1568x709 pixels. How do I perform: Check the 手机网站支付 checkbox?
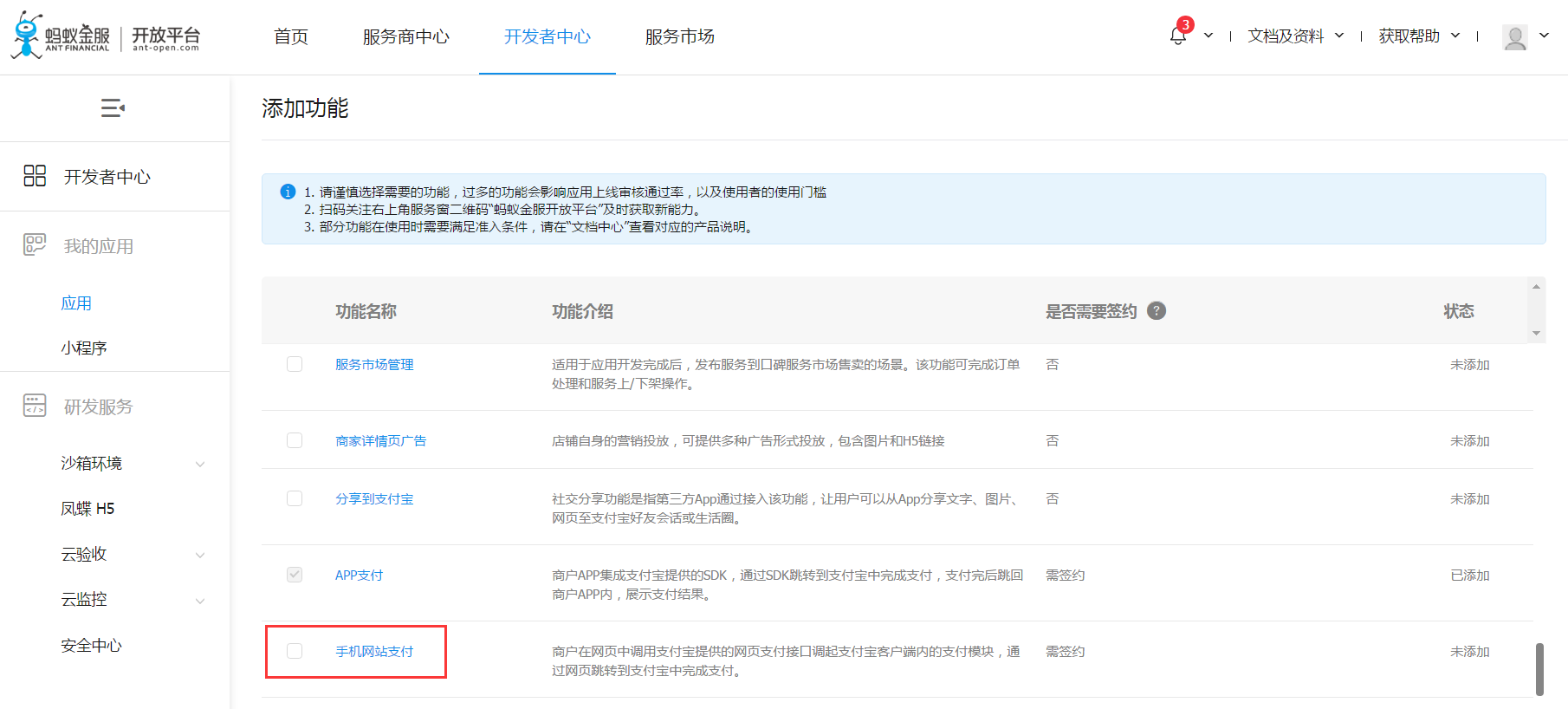coord(295,651)
